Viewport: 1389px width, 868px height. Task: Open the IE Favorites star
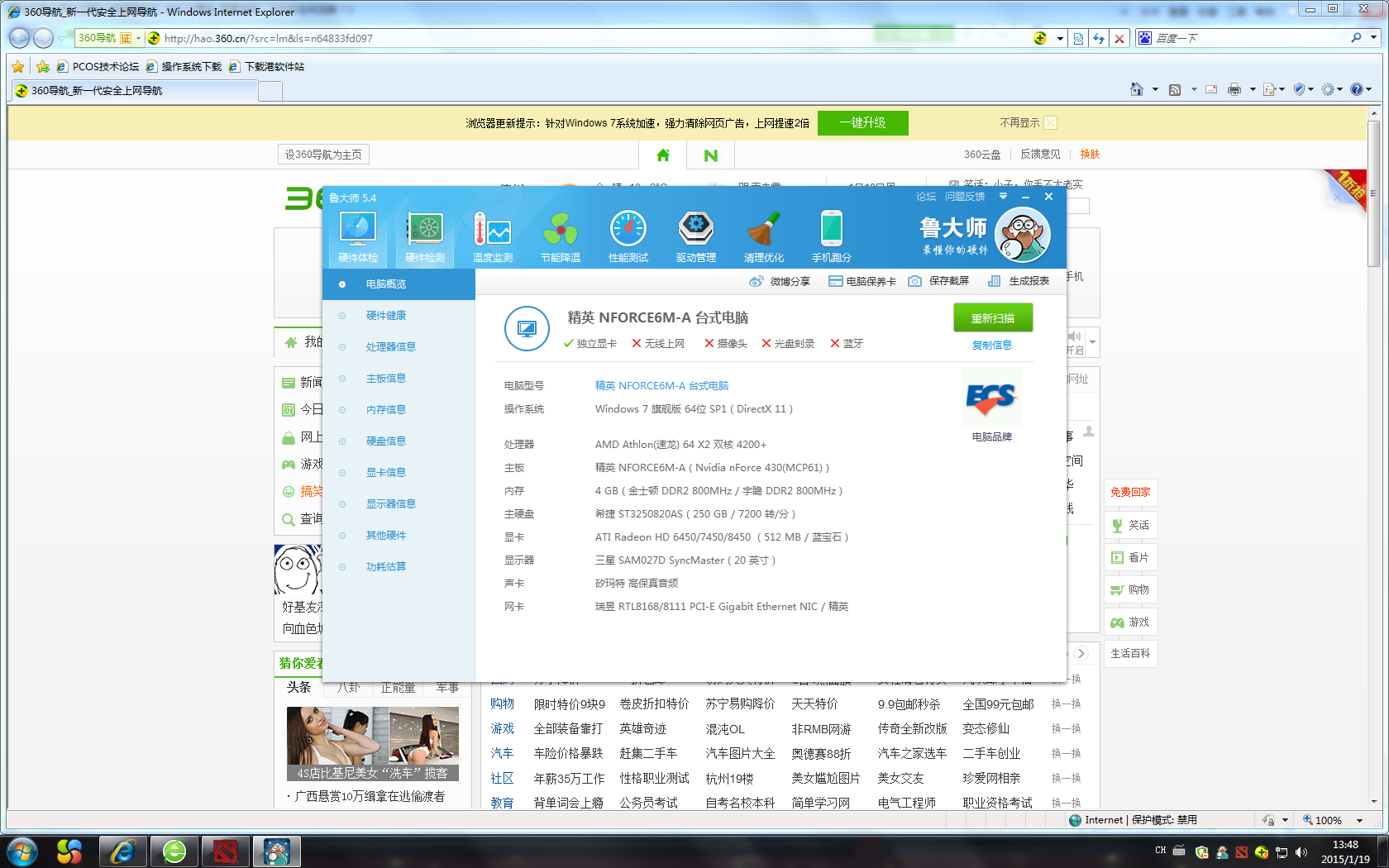tap(17, 66)
